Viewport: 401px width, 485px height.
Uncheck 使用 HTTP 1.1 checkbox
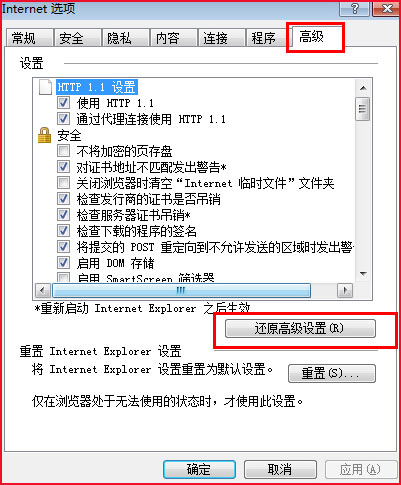[x=63, y=103]
